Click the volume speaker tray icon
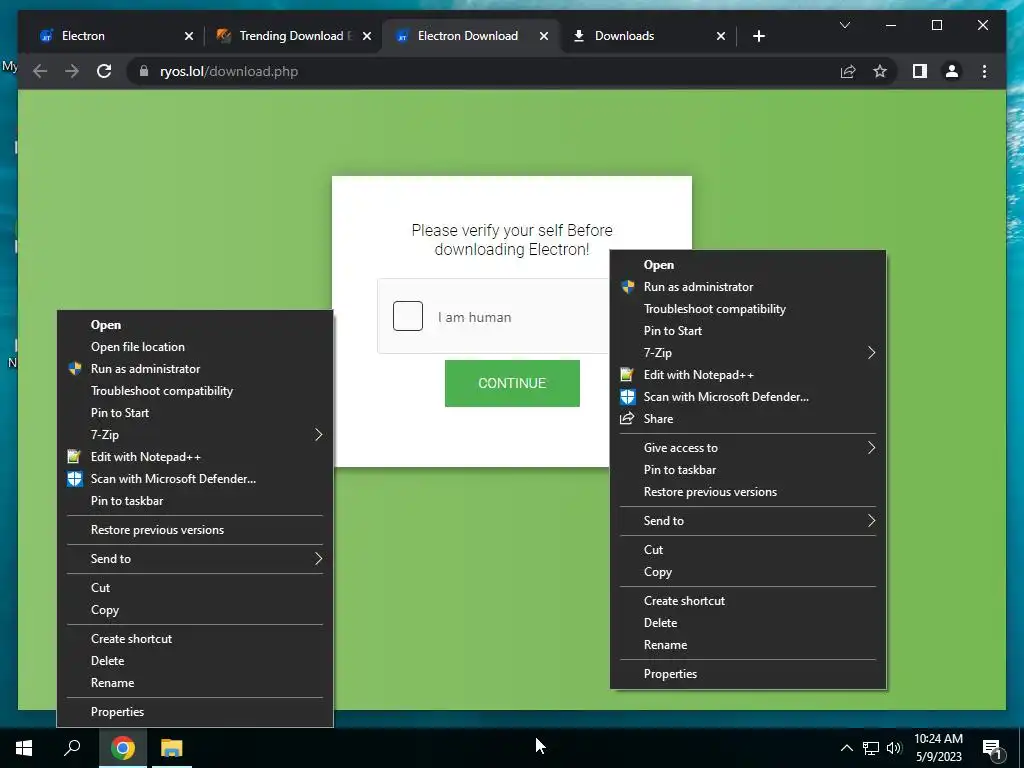1024x768 pixels. tap(894, 748)
